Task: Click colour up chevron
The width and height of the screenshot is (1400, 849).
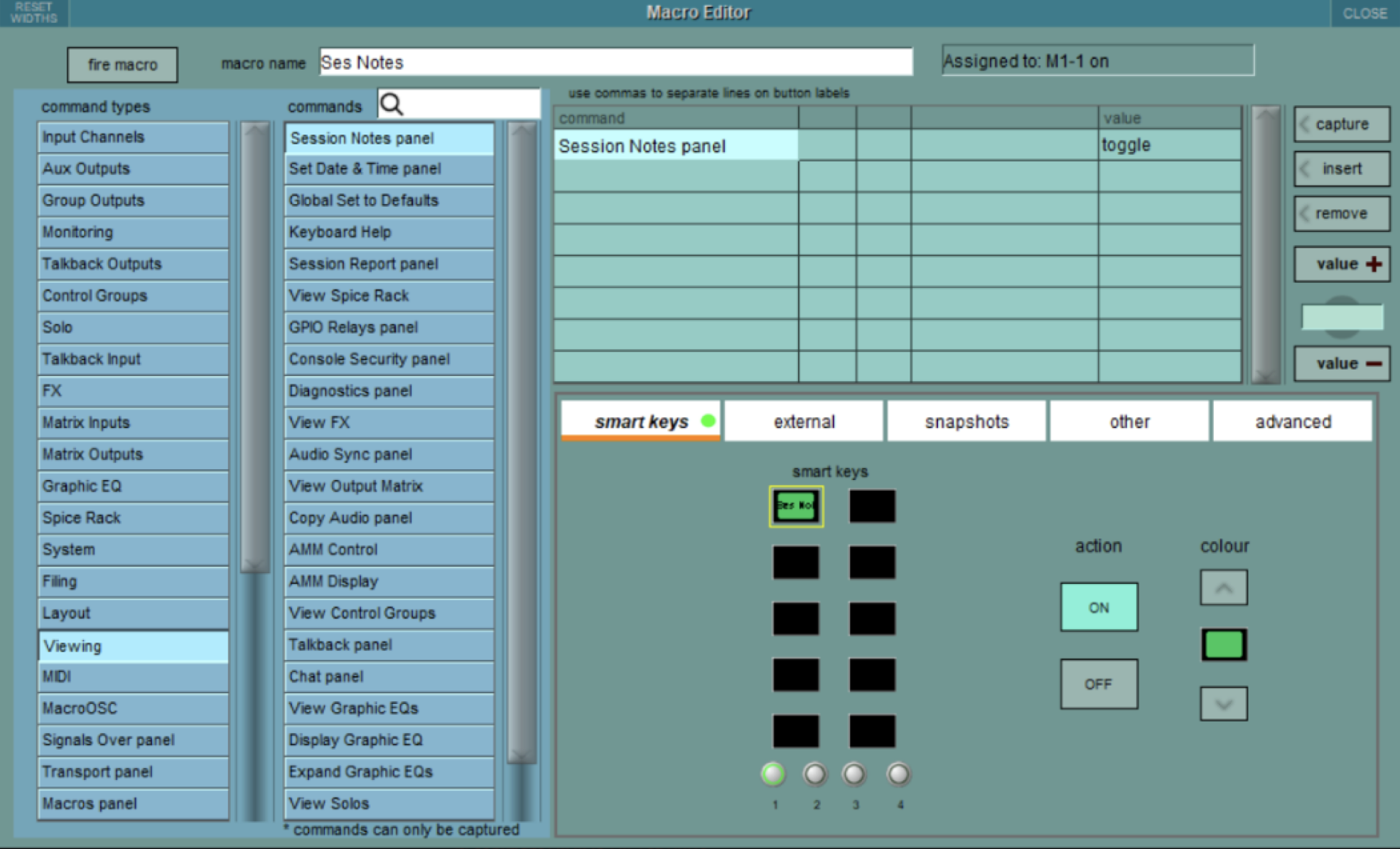Action: click(1223, 588)
